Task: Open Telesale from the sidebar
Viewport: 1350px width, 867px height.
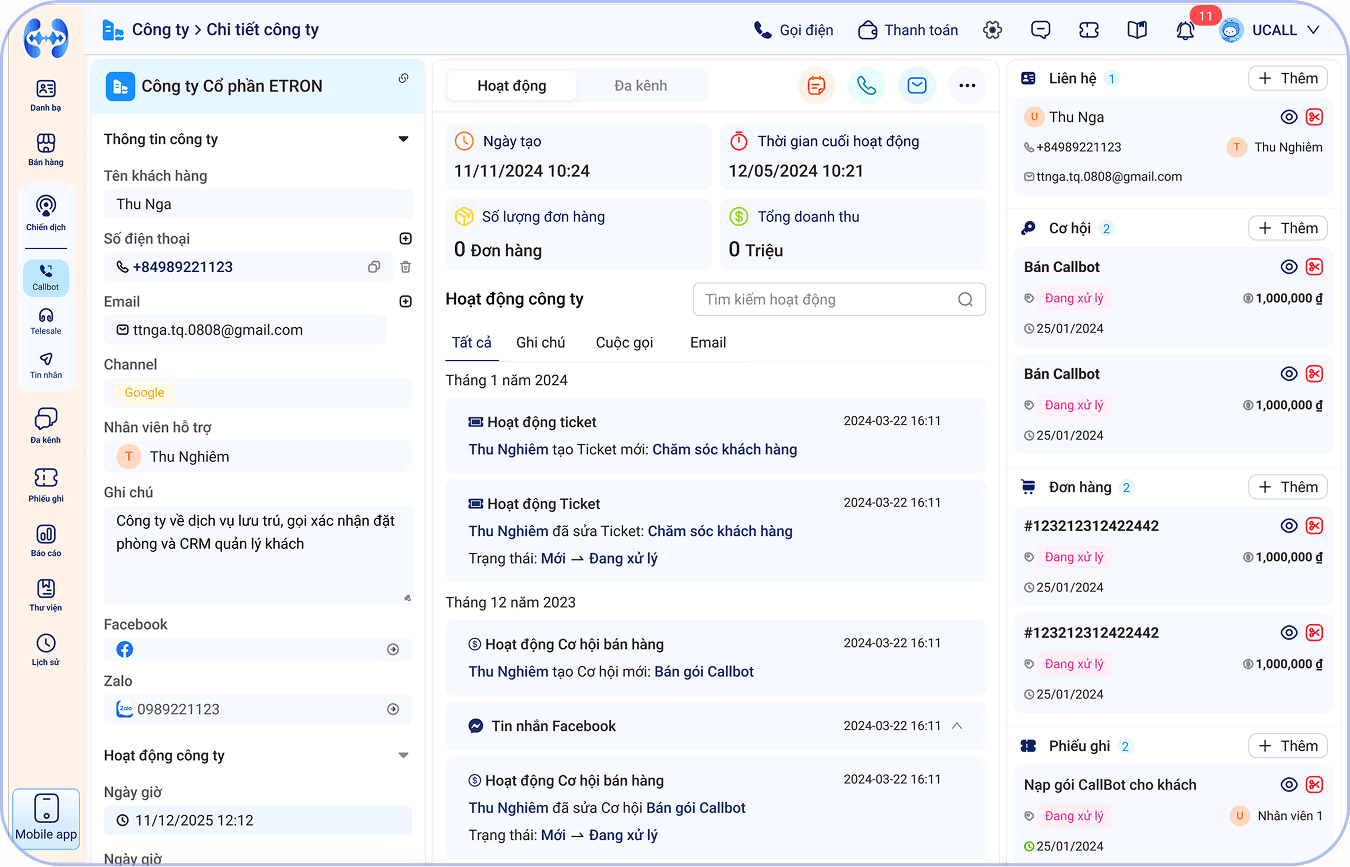Action: (45, 321)
